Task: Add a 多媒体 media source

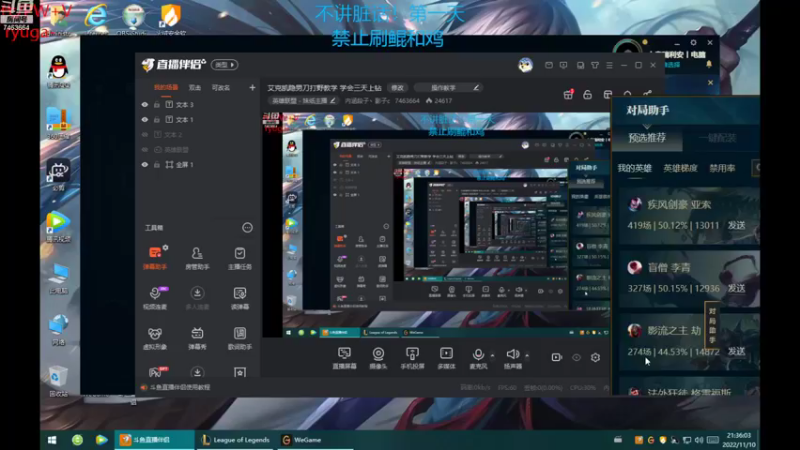Action: (446, 358)
